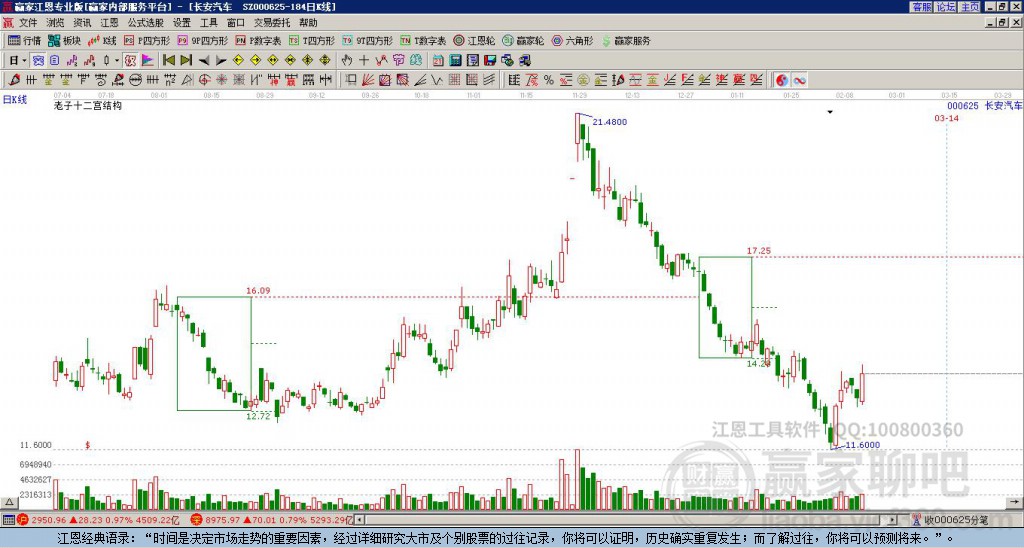
Task: Open the 9P四方形 tool
Action: pos(202,40)
